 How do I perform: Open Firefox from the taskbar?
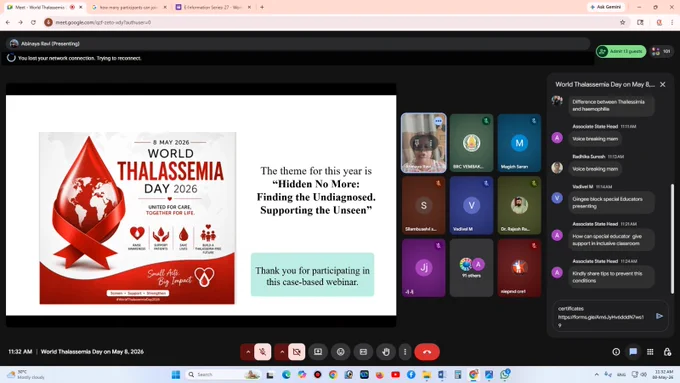(380, 375)
